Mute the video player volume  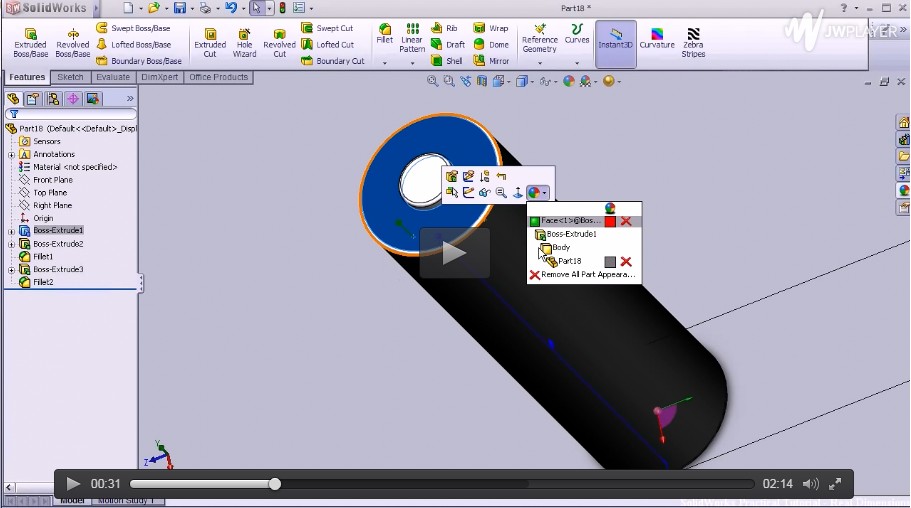(810, 484)
